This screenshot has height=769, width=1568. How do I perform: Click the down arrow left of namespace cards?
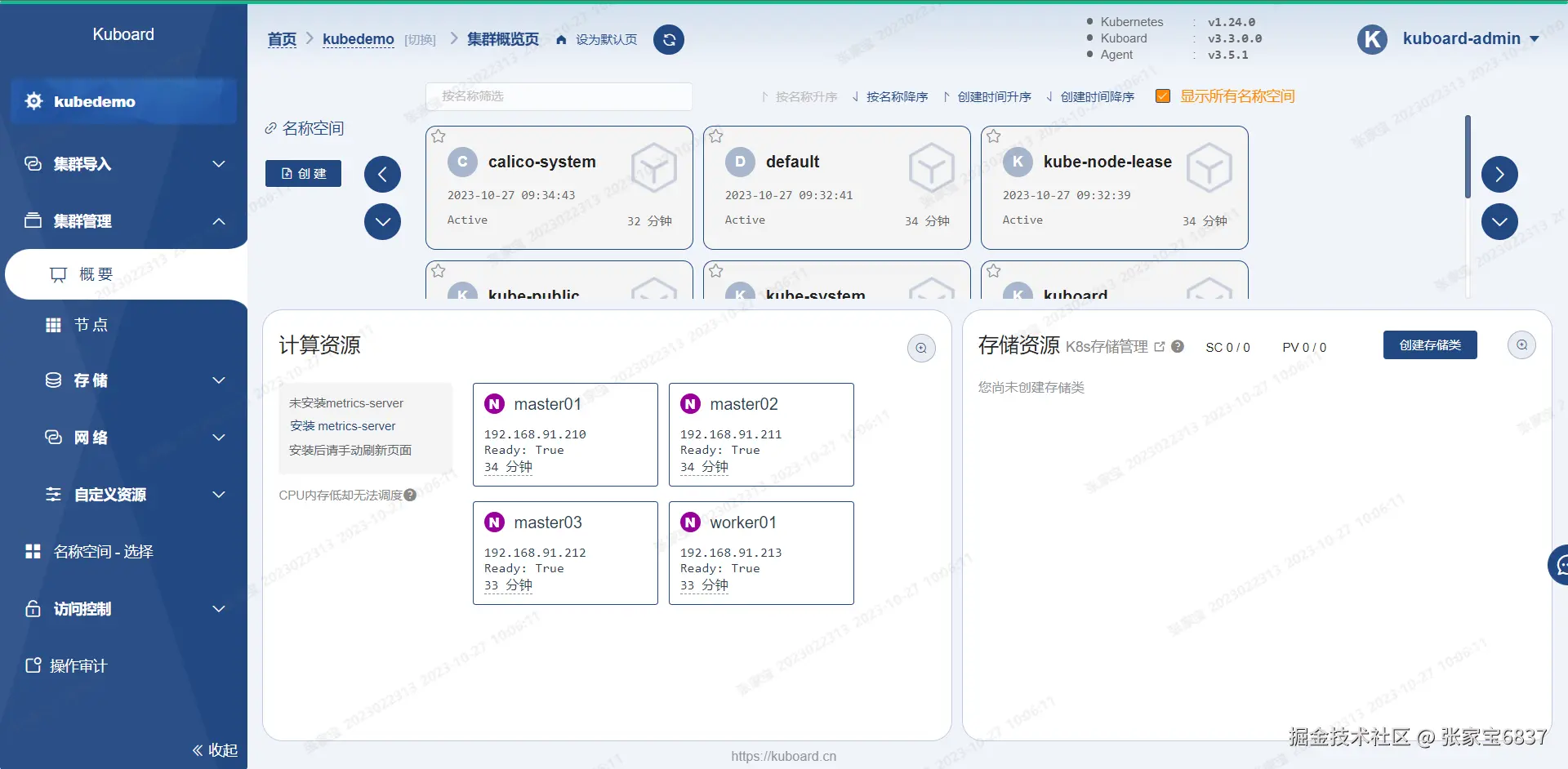click(x=382, y=221)
